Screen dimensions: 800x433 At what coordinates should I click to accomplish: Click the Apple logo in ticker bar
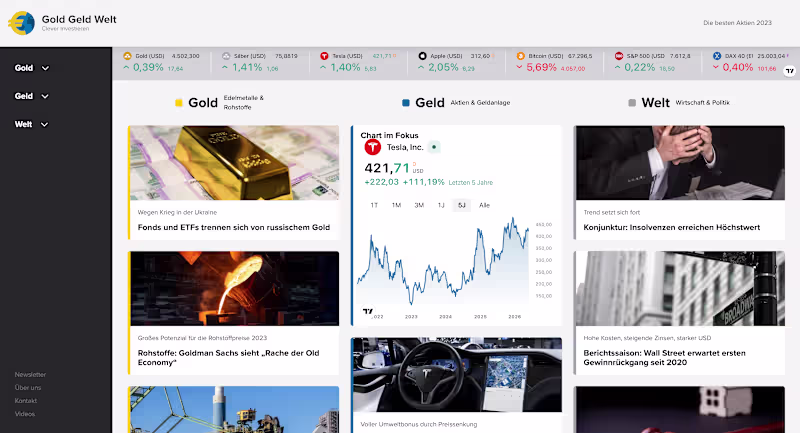tap(422, 56)
